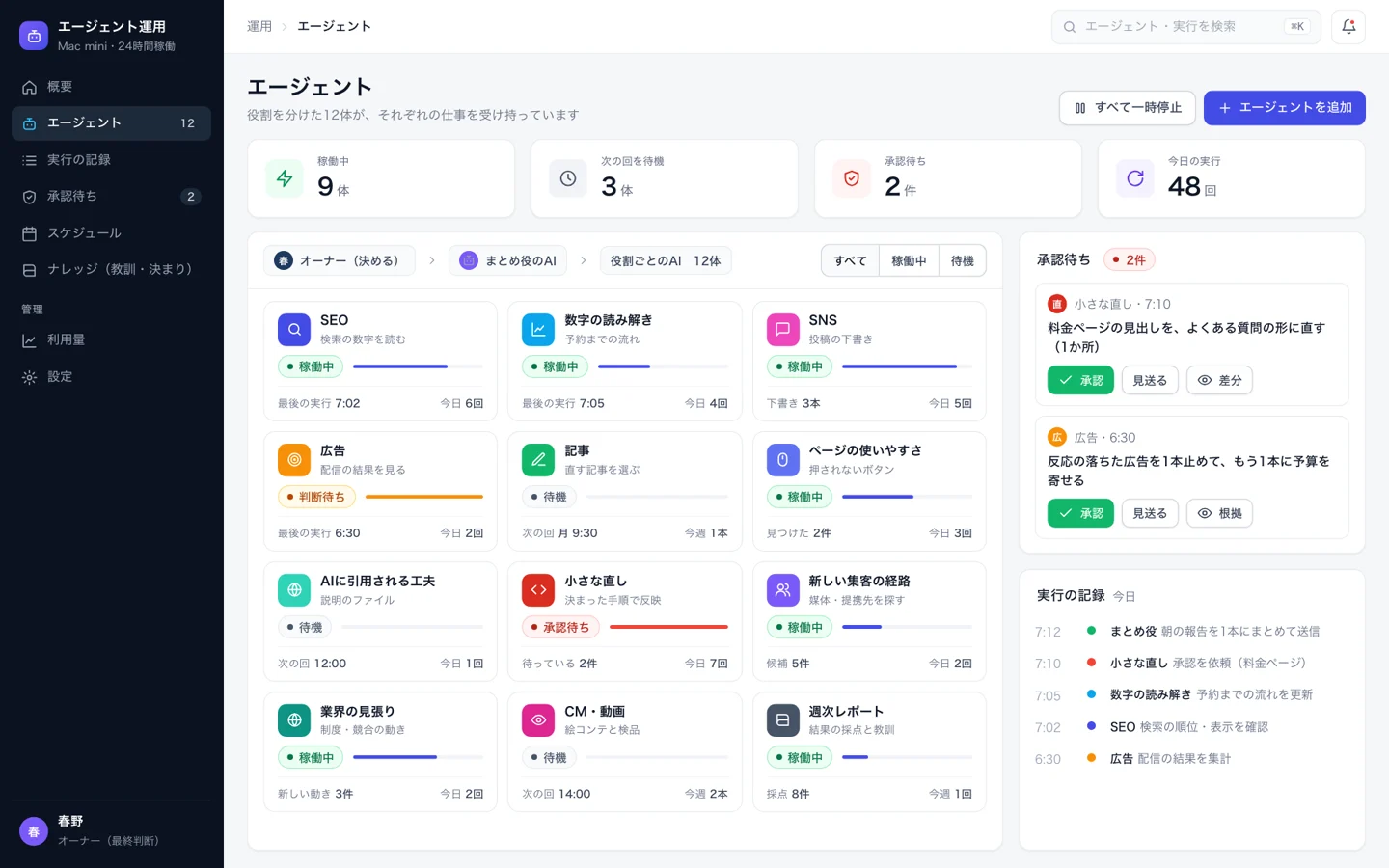The width and height of the screenshot is (1389, 868).
Task: Click the AIに引用される工夫 globe icon
Action: coord(294,590)
